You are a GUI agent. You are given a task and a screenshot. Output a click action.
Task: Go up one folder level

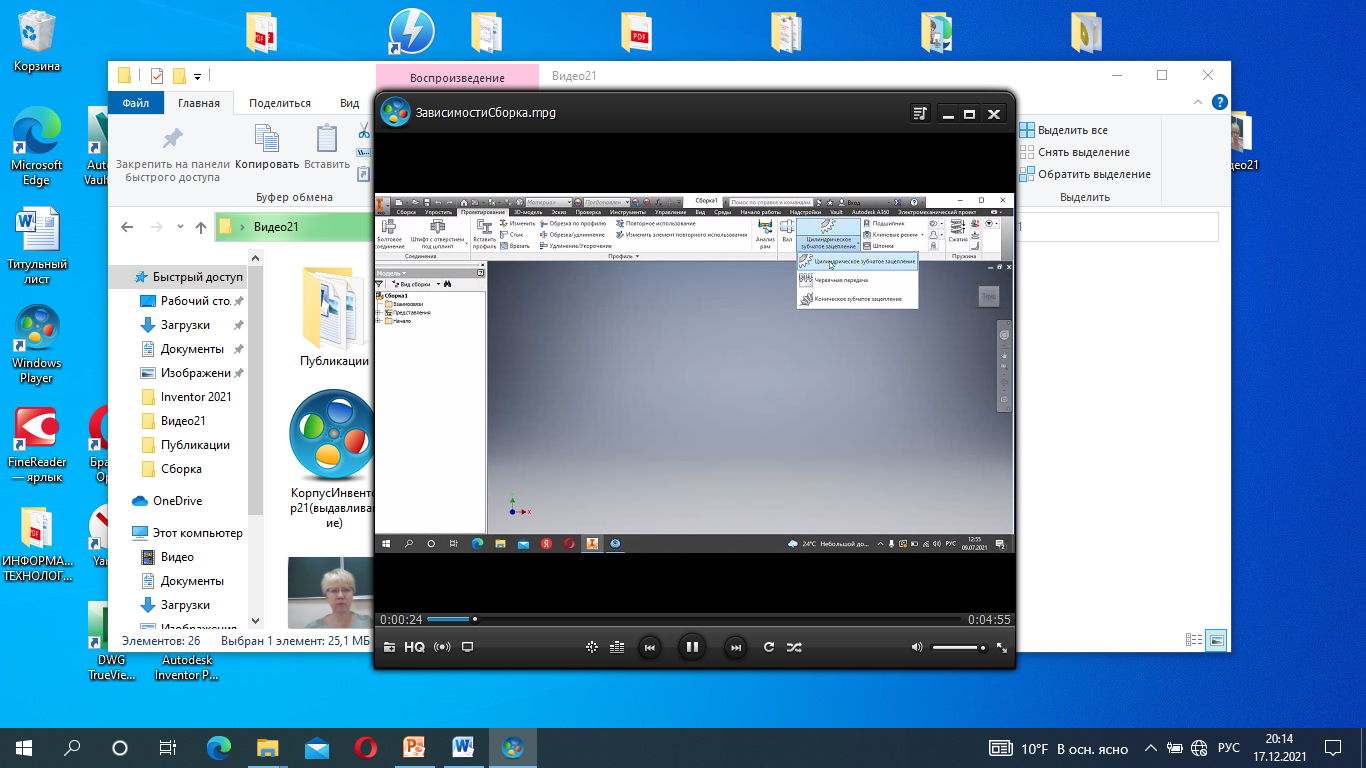[x=201, y=227]
